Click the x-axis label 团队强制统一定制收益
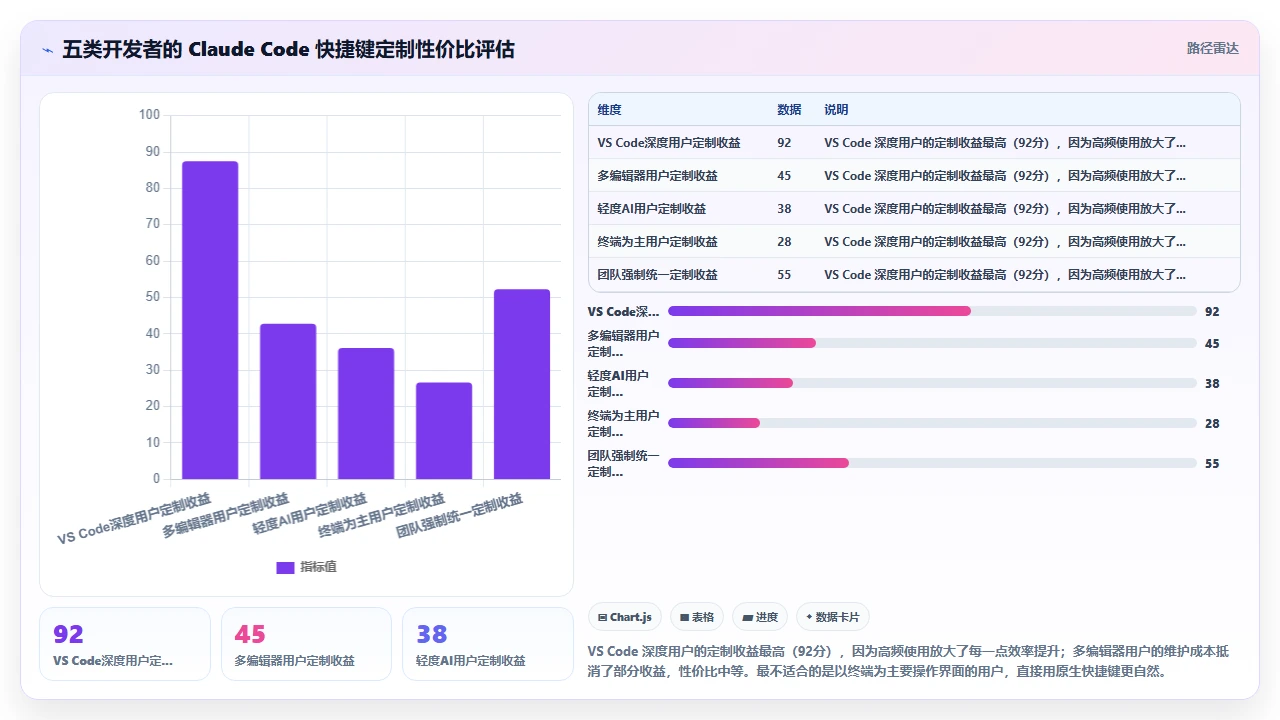 coord(461,516)
